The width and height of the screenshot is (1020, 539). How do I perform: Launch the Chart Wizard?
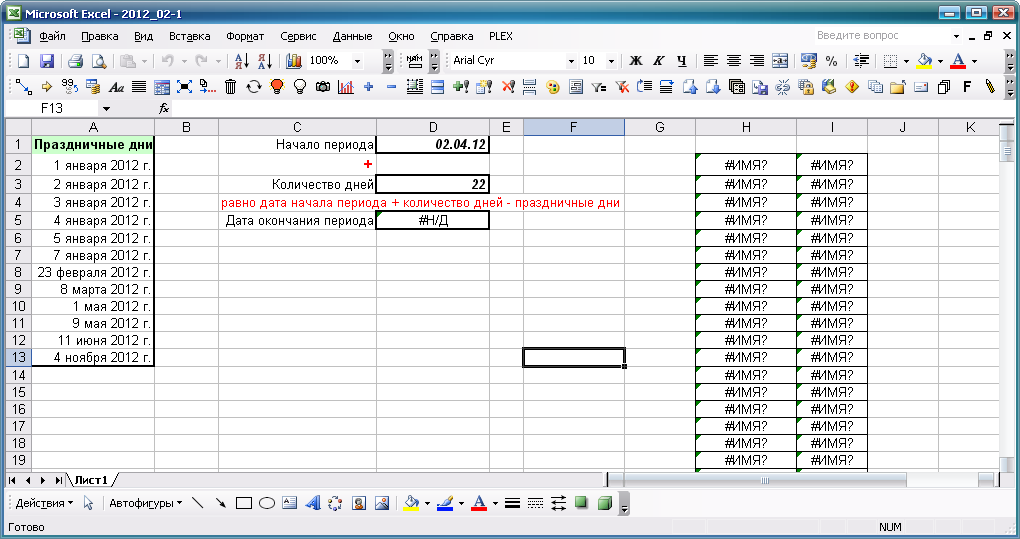[x=294, y=61]
